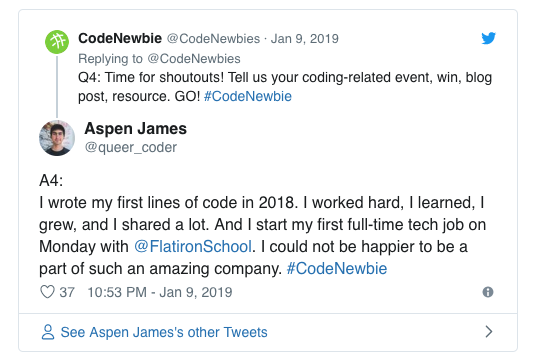Screen dimensions: 535x362
Task: Open Aspen James profile photo
Action: click(57, 138)
